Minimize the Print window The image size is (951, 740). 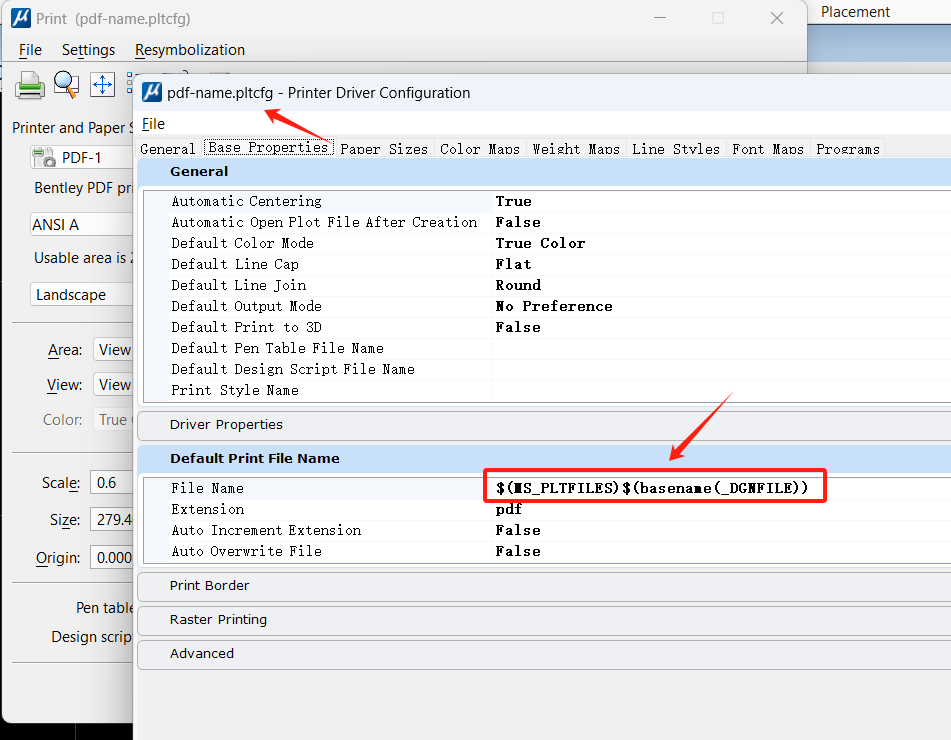pyautogui.click(x=660, y=18)
